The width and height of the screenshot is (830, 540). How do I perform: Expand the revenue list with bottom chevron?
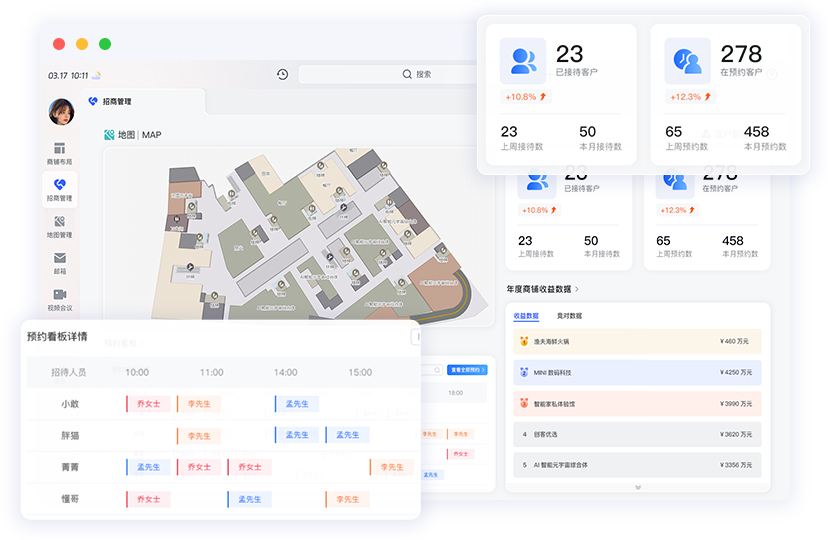637,487
